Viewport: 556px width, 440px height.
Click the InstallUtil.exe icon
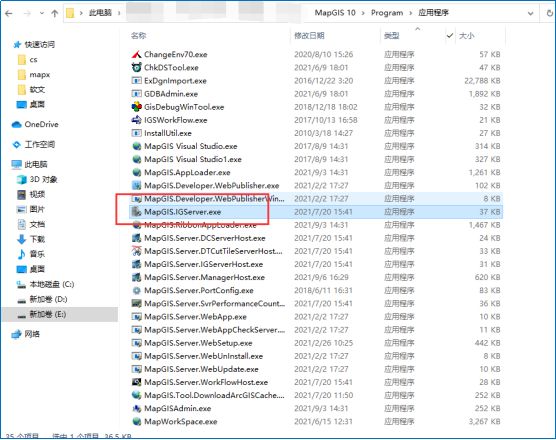[137, 133]
